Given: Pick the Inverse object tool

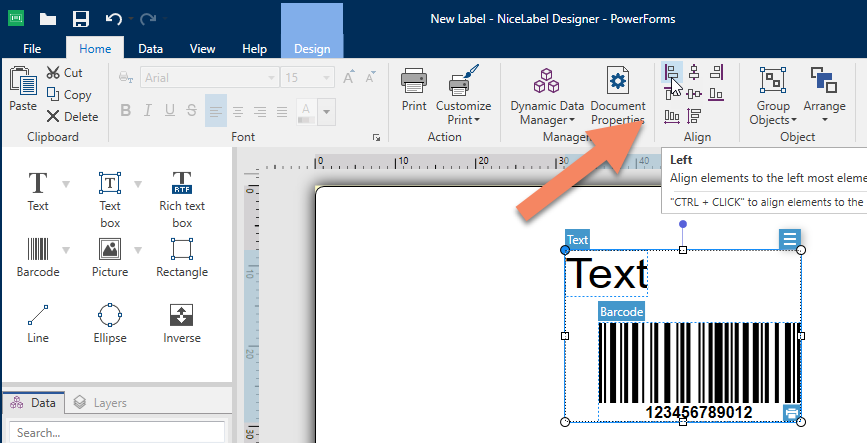Looking at the screenshot, I should point(181,324).
